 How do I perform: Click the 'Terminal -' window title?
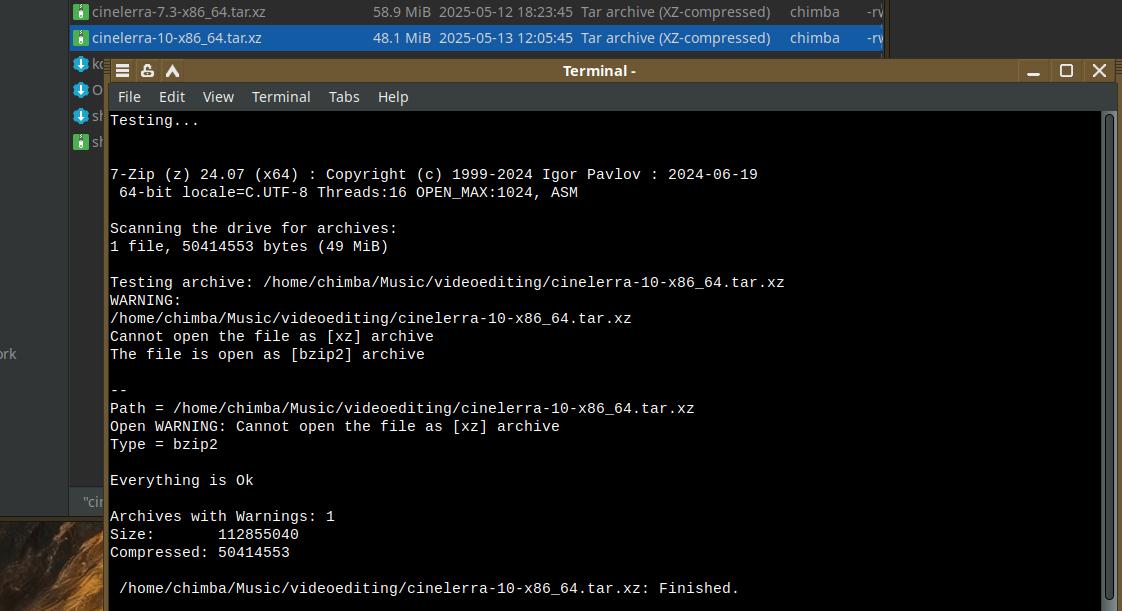(599, 71)
